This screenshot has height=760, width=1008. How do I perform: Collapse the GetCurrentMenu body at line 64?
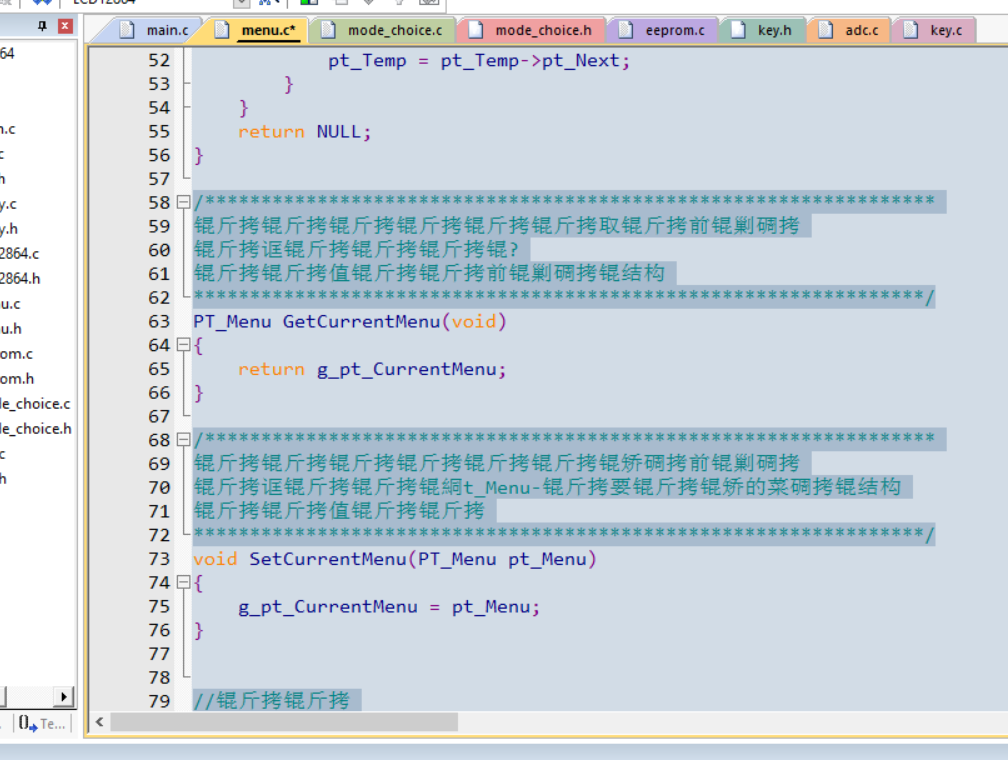(183, 345)
